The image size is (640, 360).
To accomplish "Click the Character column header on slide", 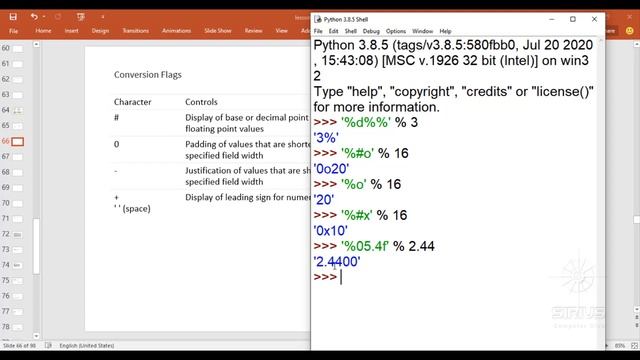I will pos(133,102).
